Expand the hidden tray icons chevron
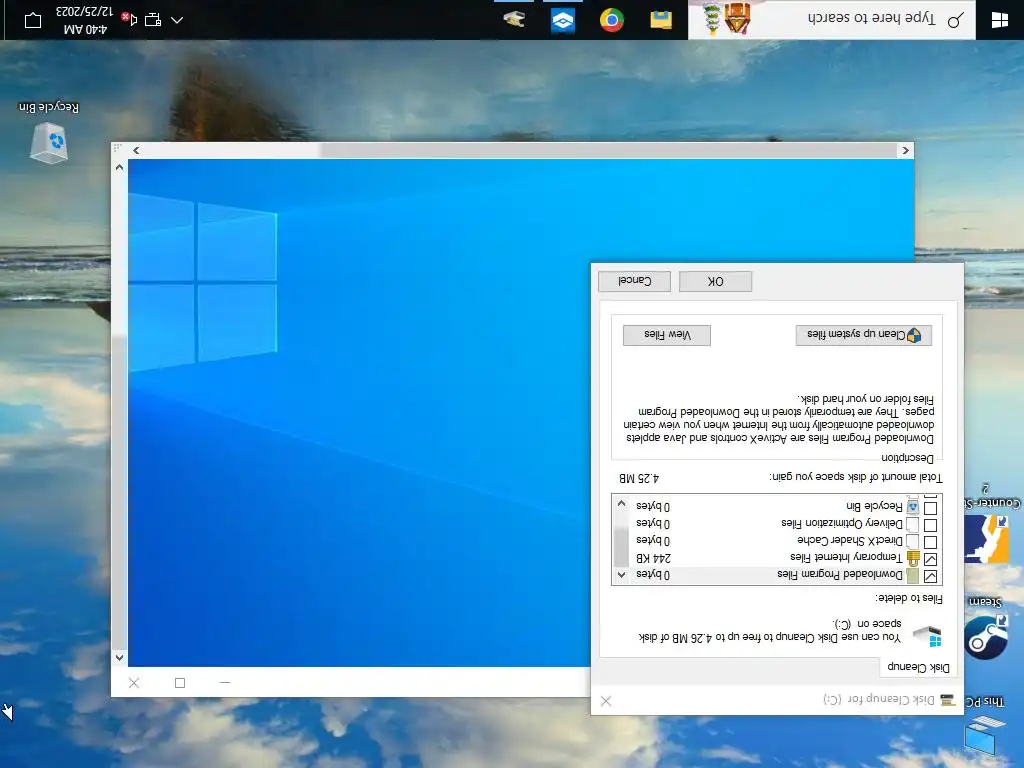Image resolution: width=1024 pixels, height=768 pixels. pos(177,20)
